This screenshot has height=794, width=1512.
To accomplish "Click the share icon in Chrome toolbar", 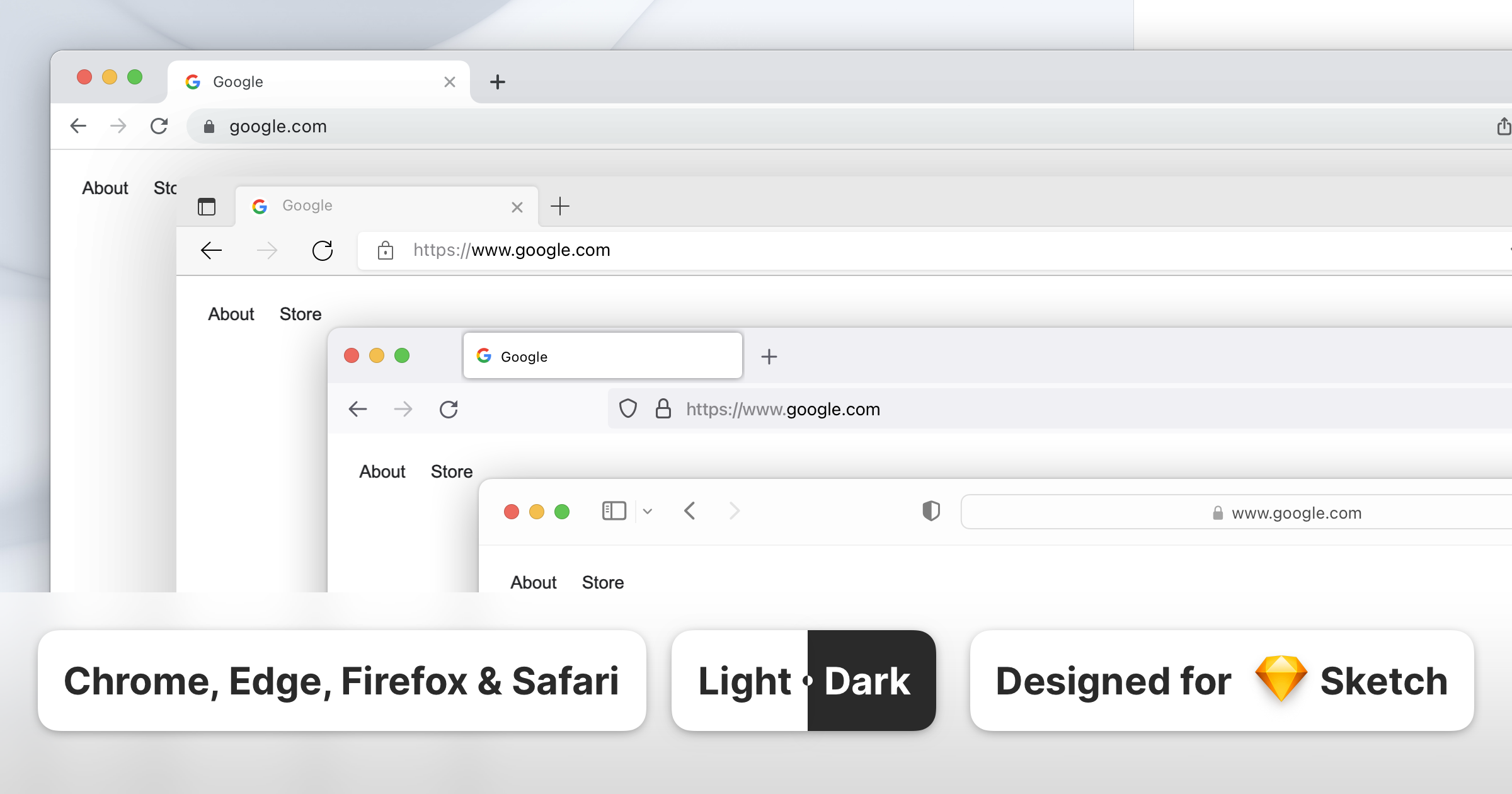I will [1503, 126].
